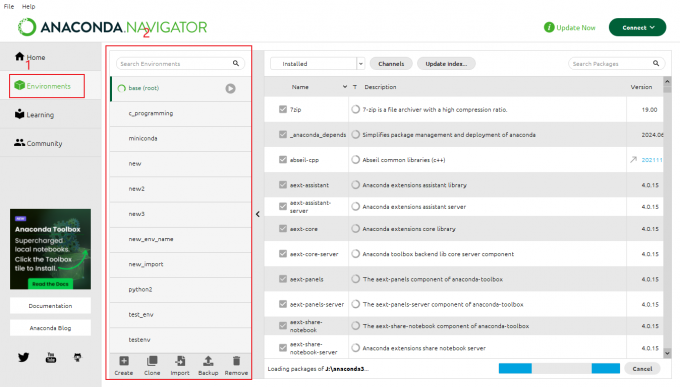The width and height of the screenshot is (680, 387).
Task: Expand the Connect dropdown button
Action: 638,27
